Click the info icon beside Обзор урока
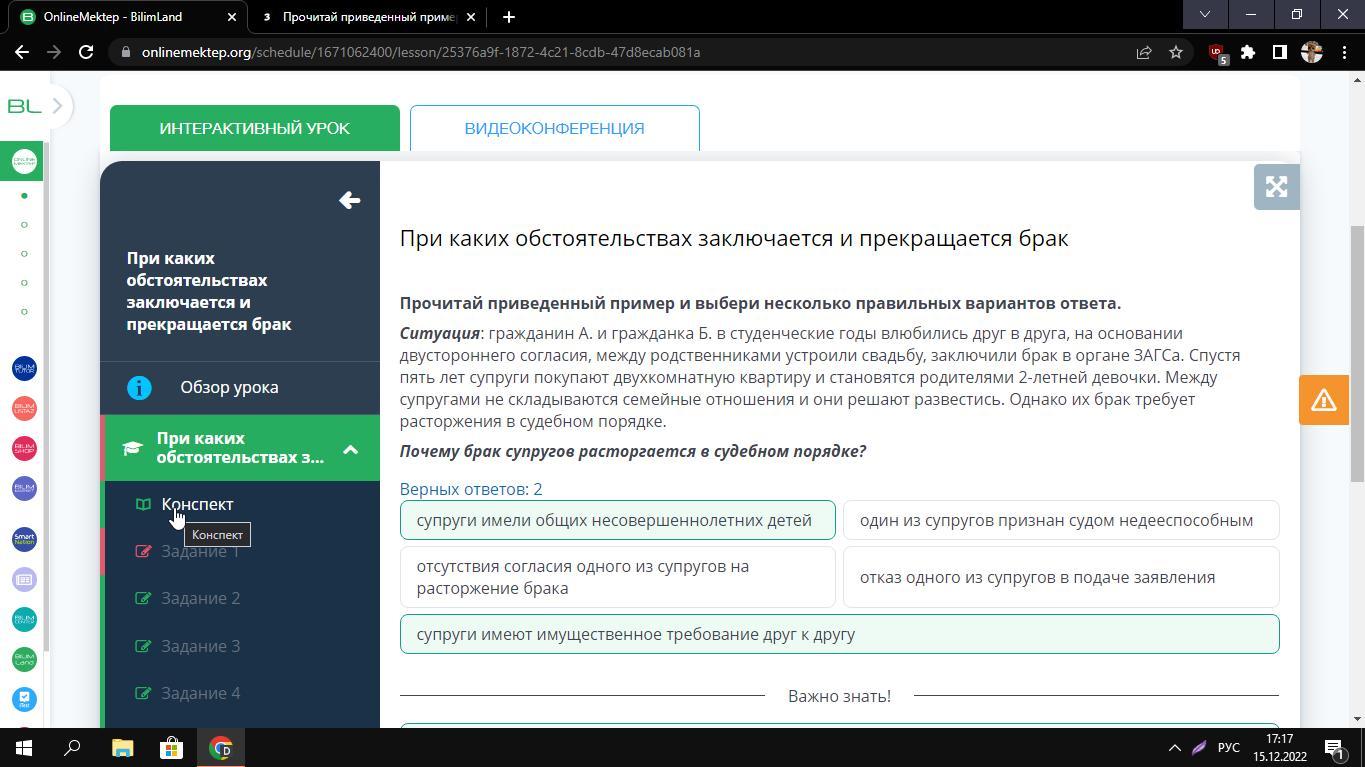The height and width of the screenshot is (767, 1365). pos(139,388)
